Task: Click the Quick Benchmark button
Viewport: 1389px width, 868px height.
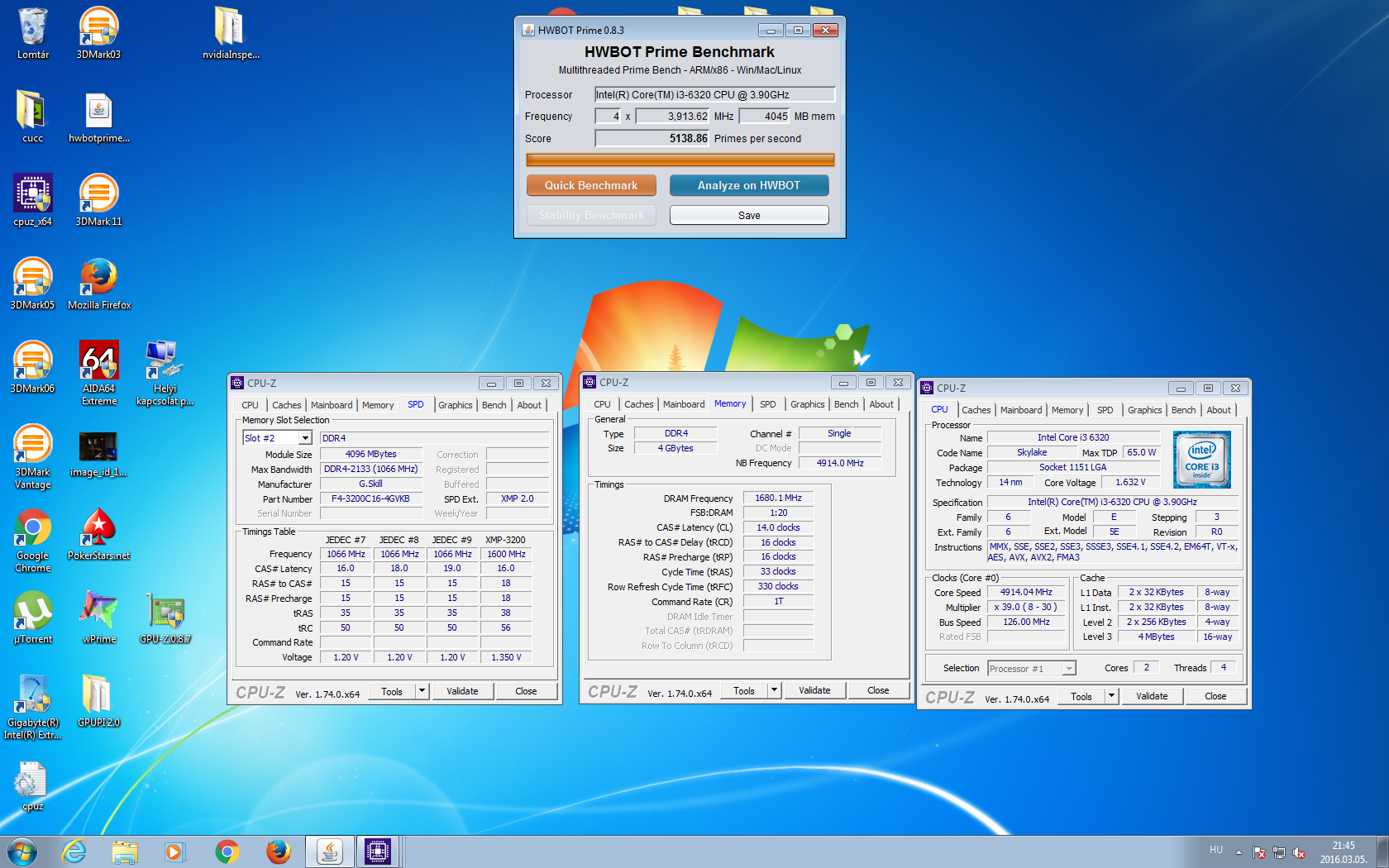Action: [x=591, y=185]
